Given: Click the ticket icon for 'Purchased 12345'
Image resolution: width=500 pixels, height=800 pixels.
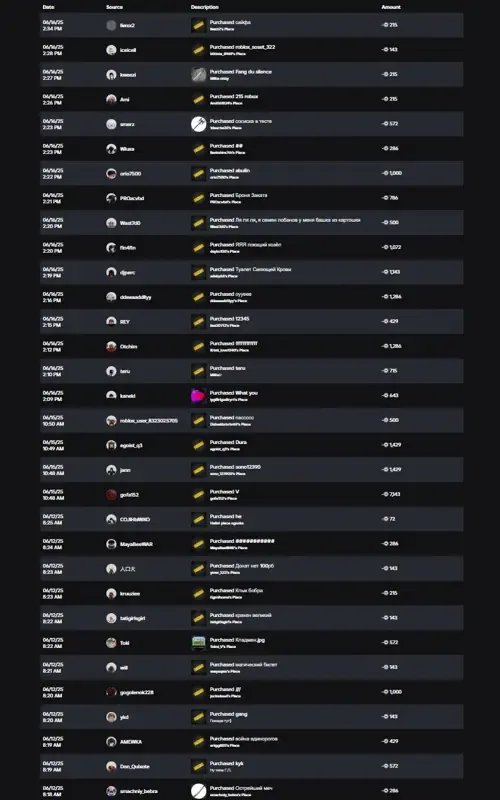Looking at the screenshot, I should 198,322.
